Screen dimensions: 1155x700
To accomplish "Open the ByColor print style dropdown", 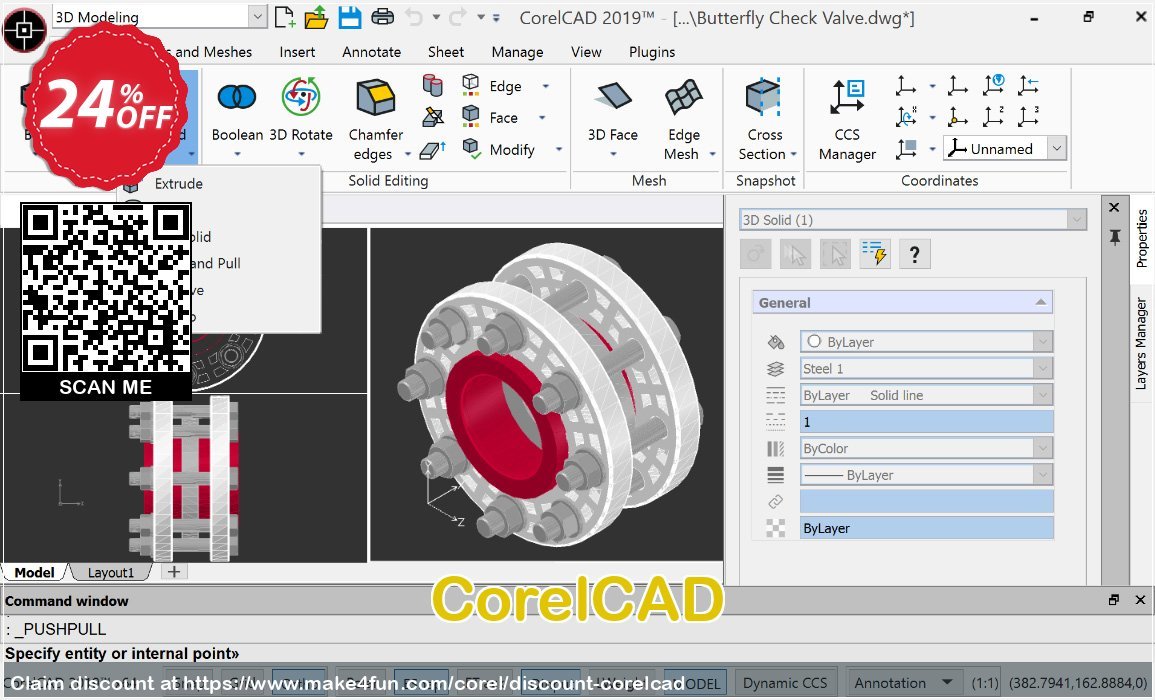I will click(x=1042, y=448).
